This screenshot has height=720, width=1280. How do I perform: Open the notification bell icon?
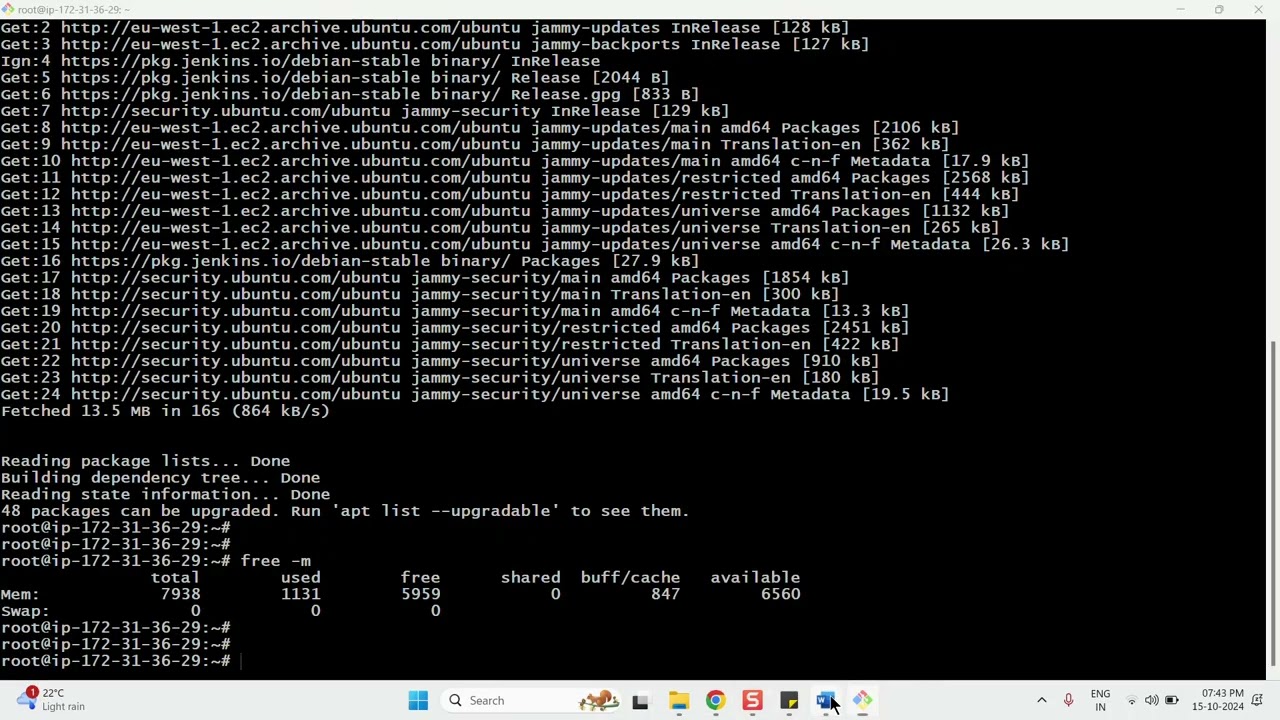click(1257, 701)
